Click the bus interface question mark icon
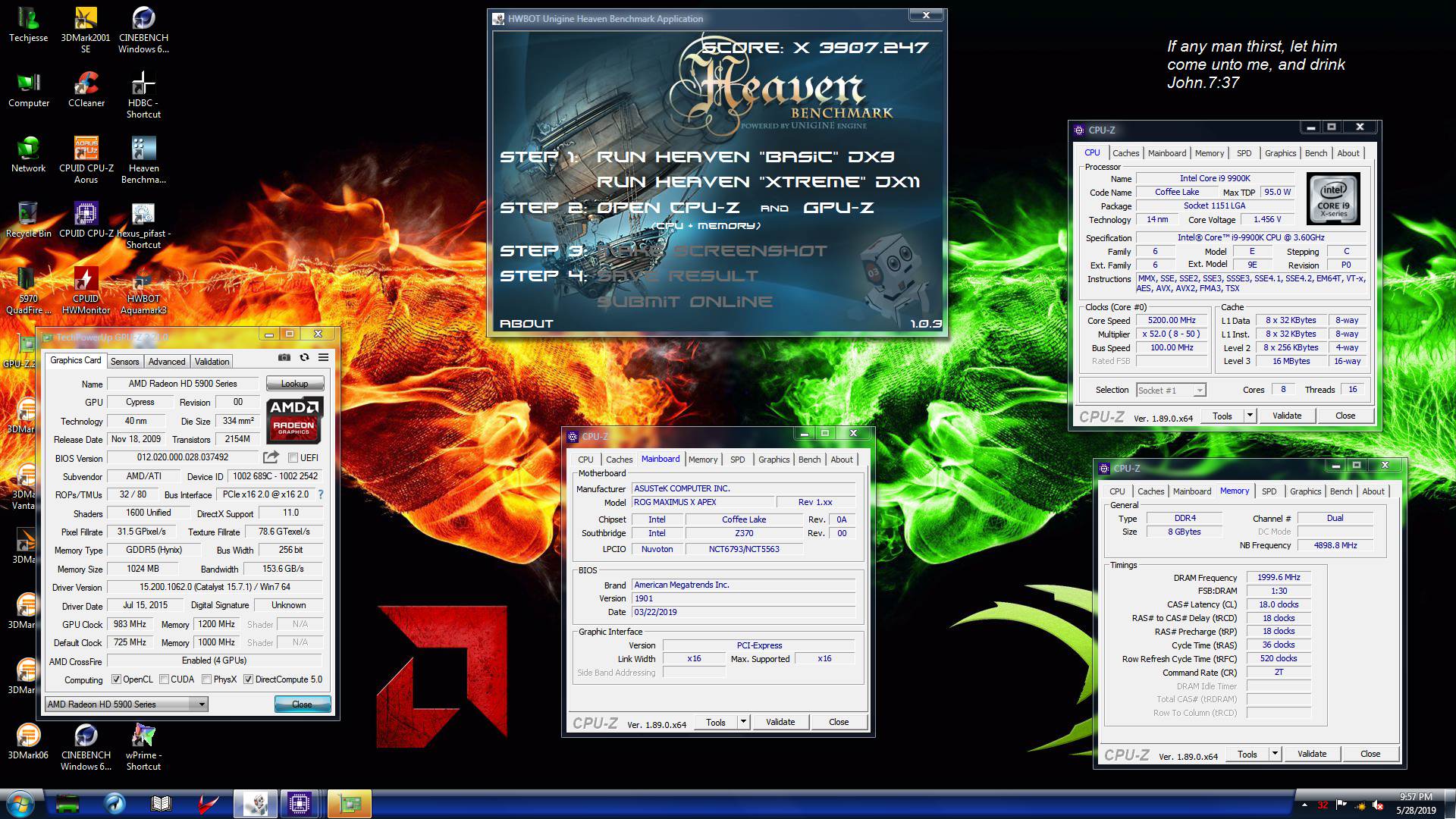The image size is (1456, 819). [x=321, y=494]
